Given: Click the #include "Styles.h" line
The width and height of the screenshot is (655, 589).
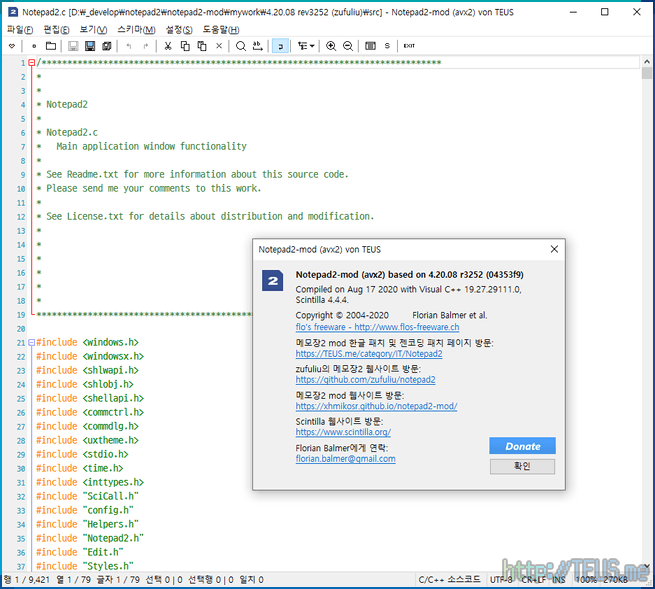Looking at the screenshot, I should [85, 566].
